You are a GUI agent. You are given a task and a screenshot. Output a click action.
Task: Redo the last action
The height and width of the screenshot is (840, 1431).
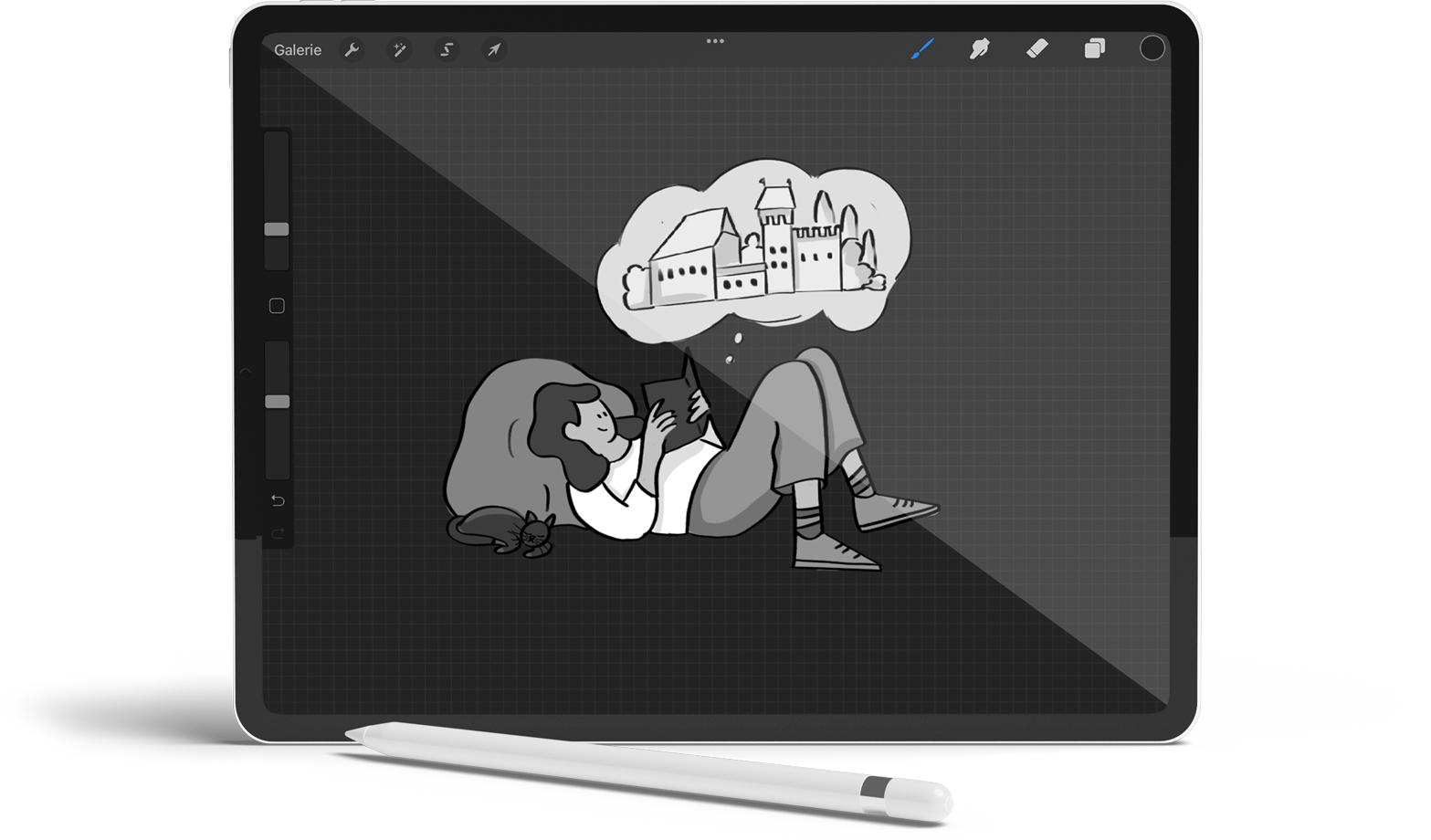coord(278,533)
